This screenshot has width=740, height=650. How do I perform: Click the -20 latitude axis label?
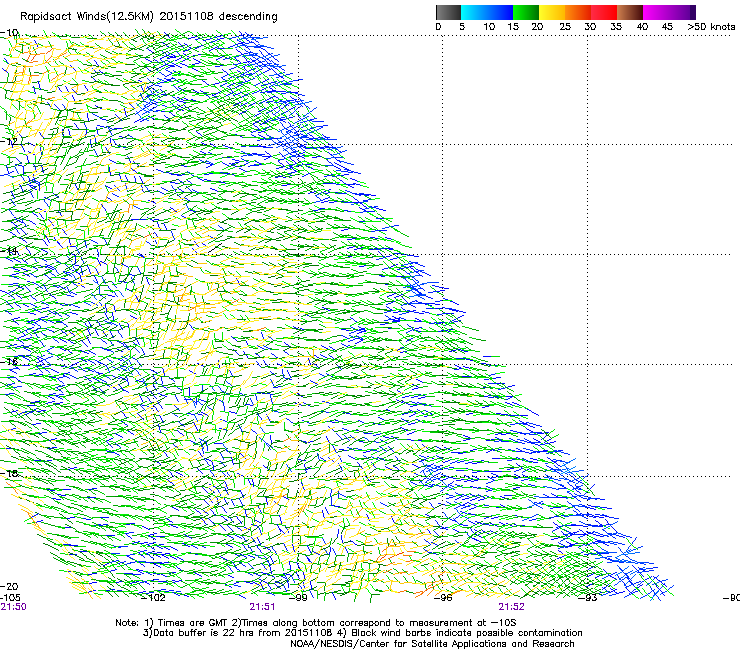tap(9, 586)
